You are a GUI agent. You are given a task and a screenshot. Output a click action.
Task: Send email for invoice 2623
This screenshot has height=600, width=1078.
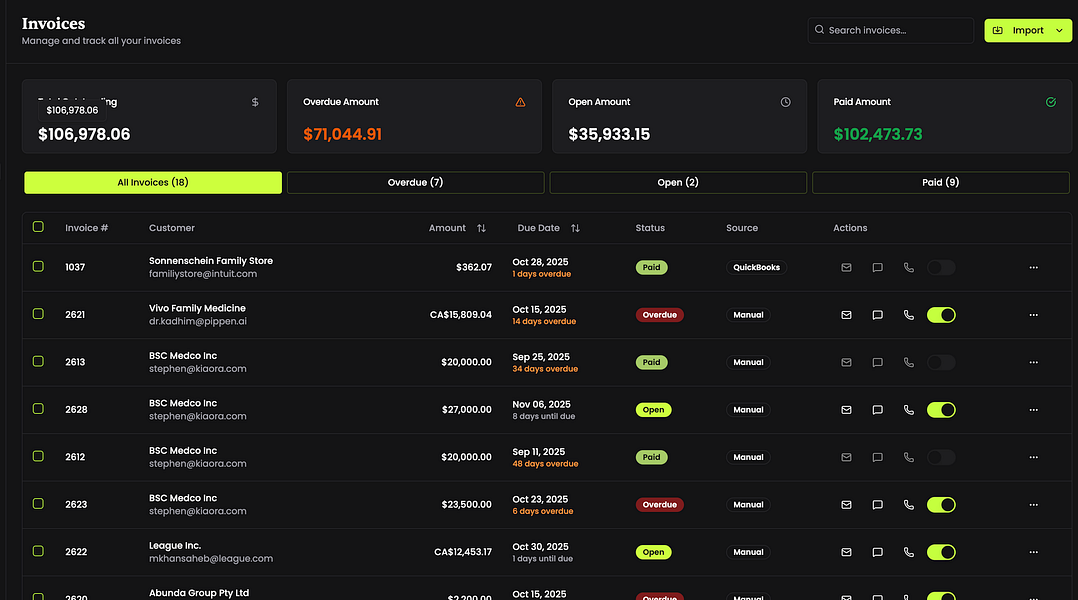846,504
